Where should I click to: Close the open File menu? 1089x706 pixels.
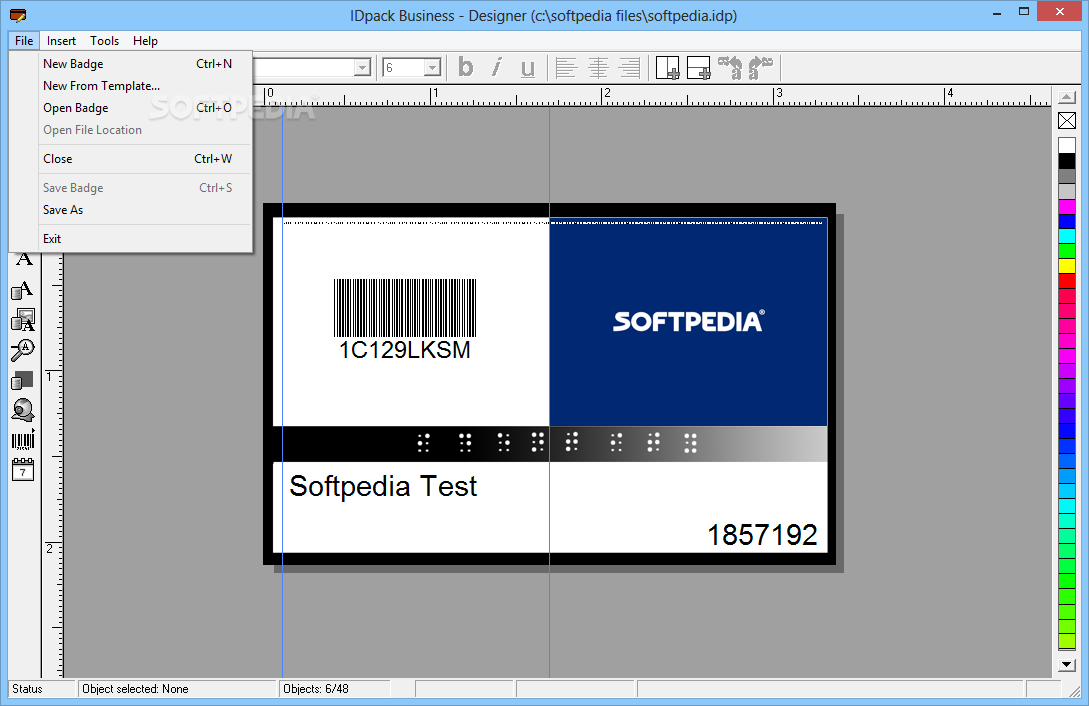[x=24, y=40]
